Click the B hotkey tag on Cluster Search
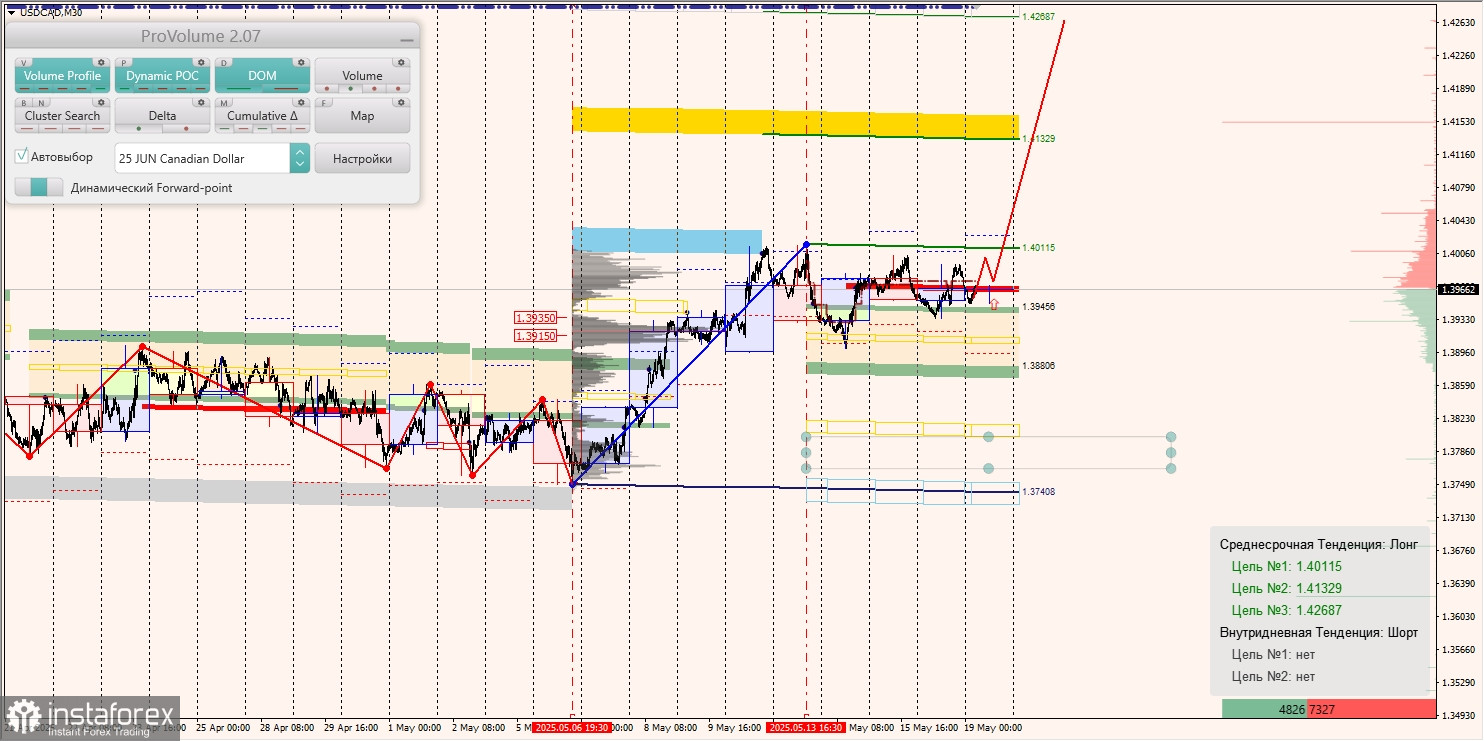 click(23, 103)
